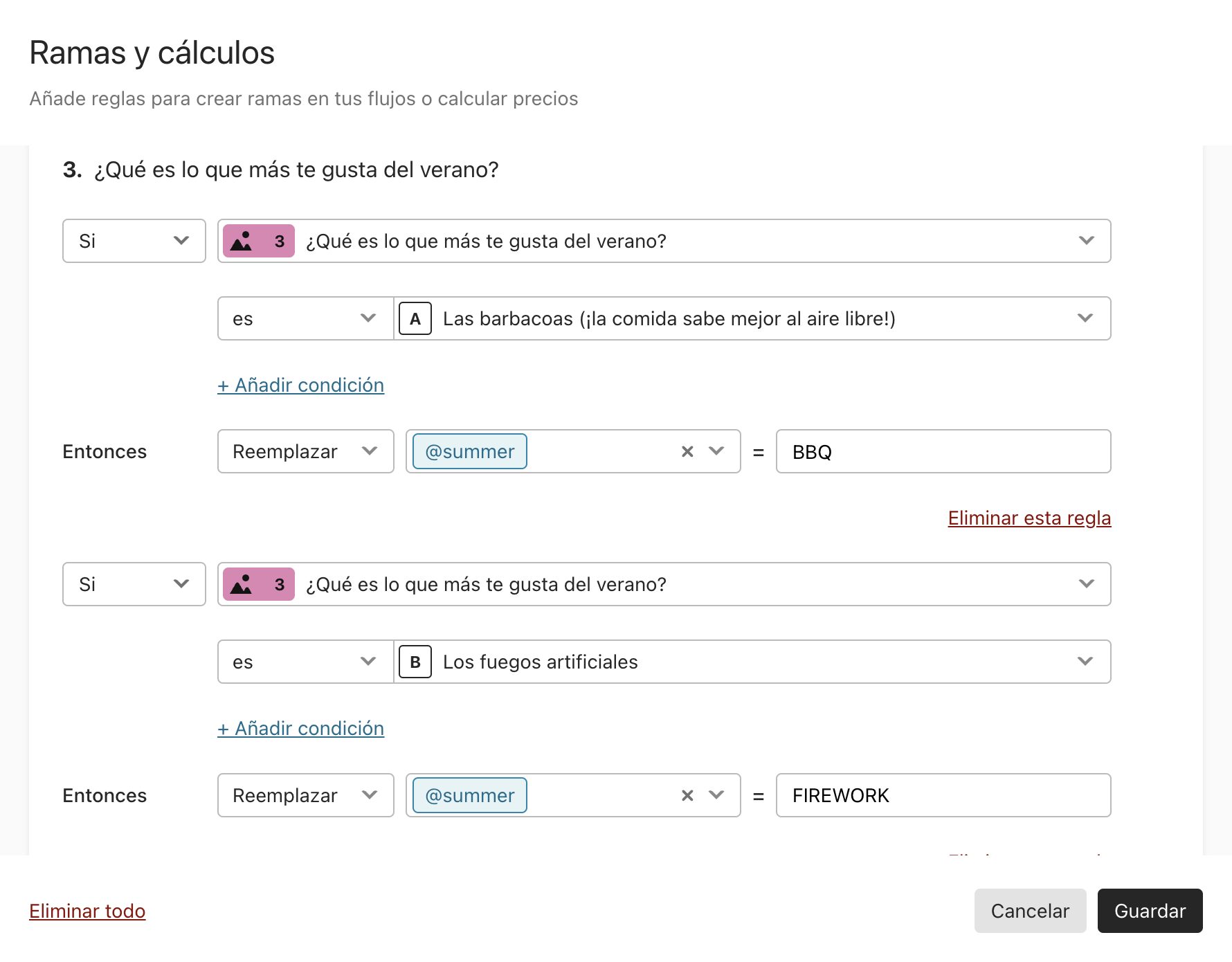Clear @summer variable in BBQ rule
The height and width of the screenshot is (962, 1232).
tap(687, 451)
